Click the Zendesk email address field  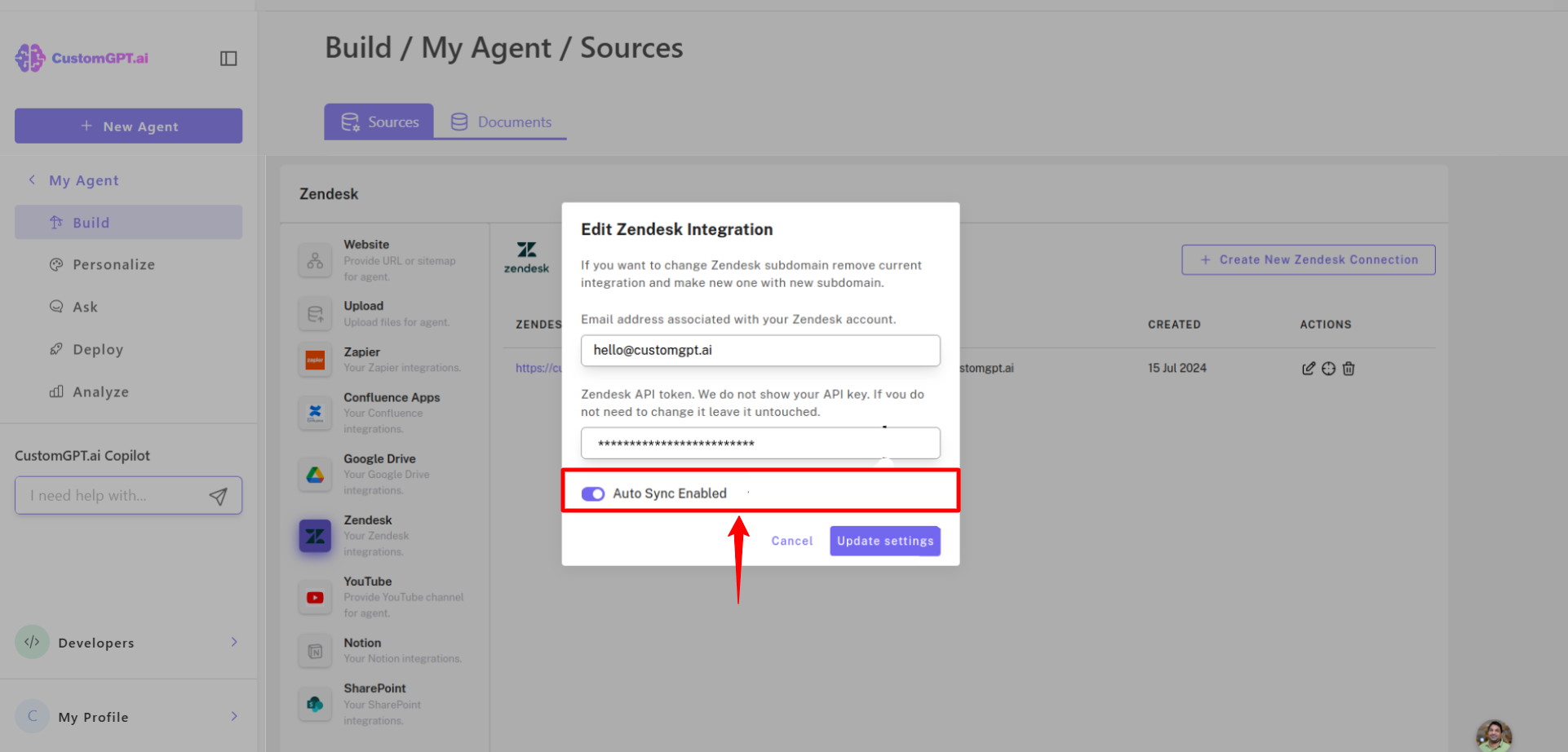point(760,351)
